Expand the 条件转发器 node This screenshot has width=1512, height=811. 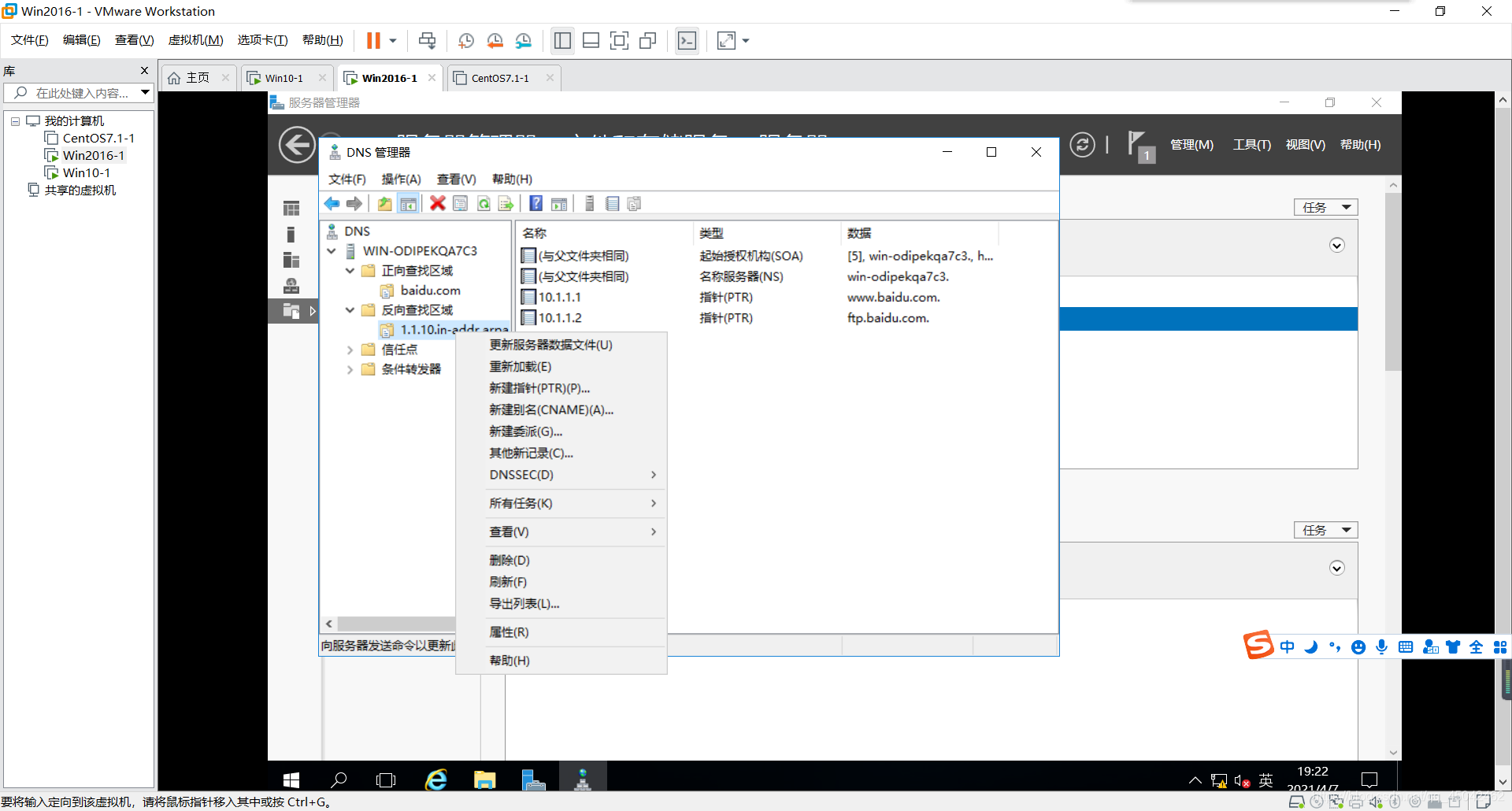(350, 369)
